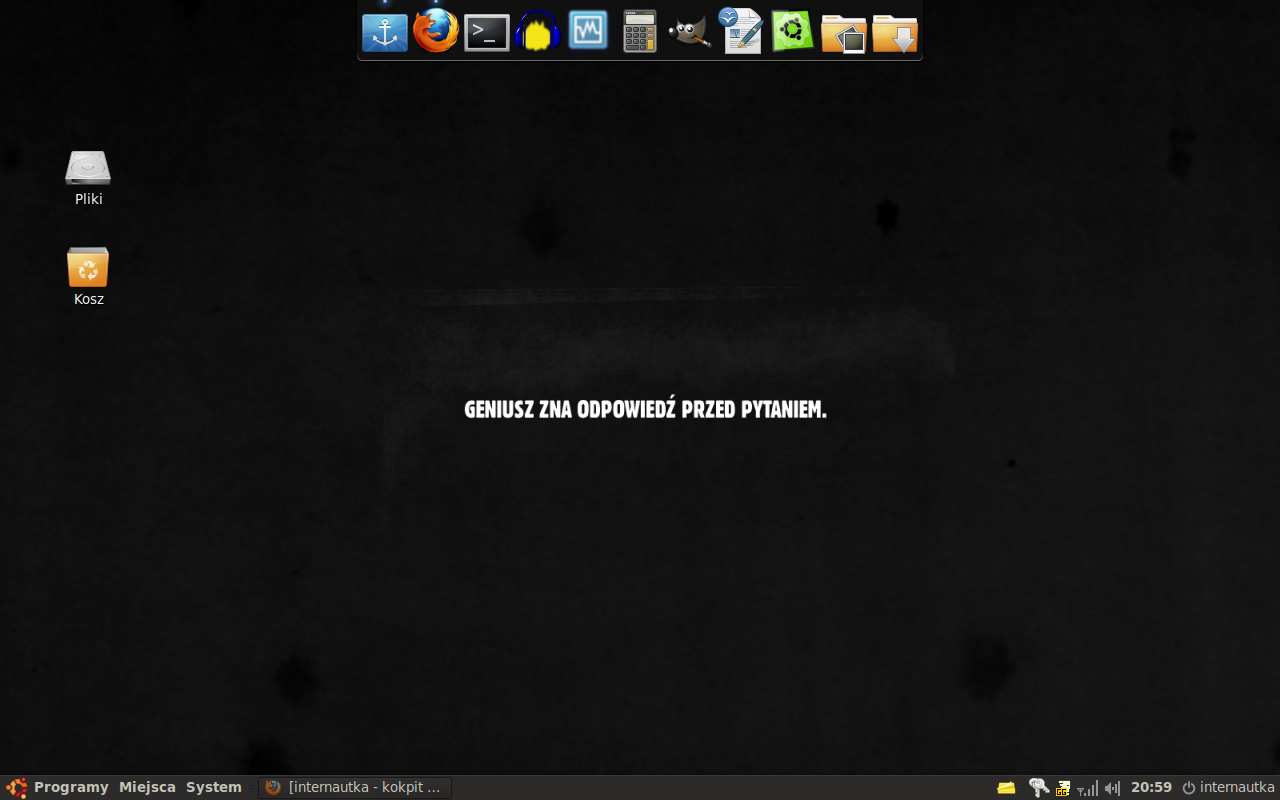Open the Miejsca menu
This screenshot has width=1280, height=800.
pyautogui.click(x=147, y=788)
